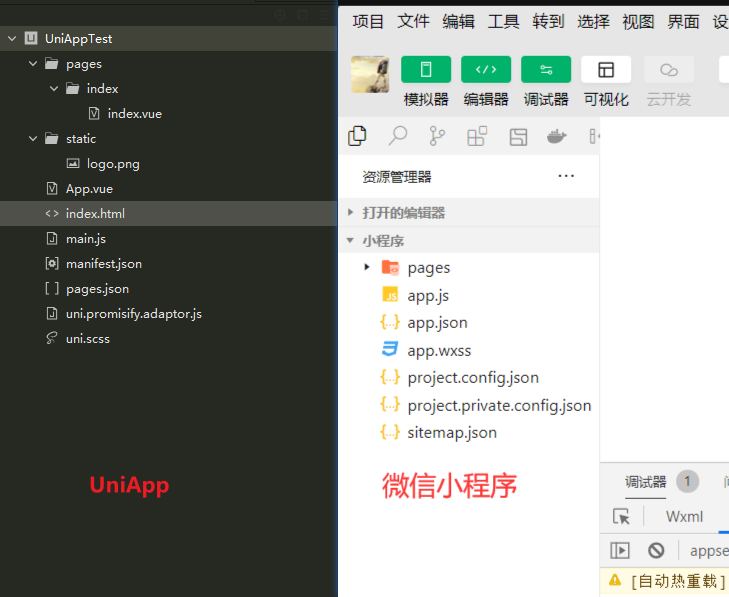Click the warning triangle icon in console

click(615, 580)
